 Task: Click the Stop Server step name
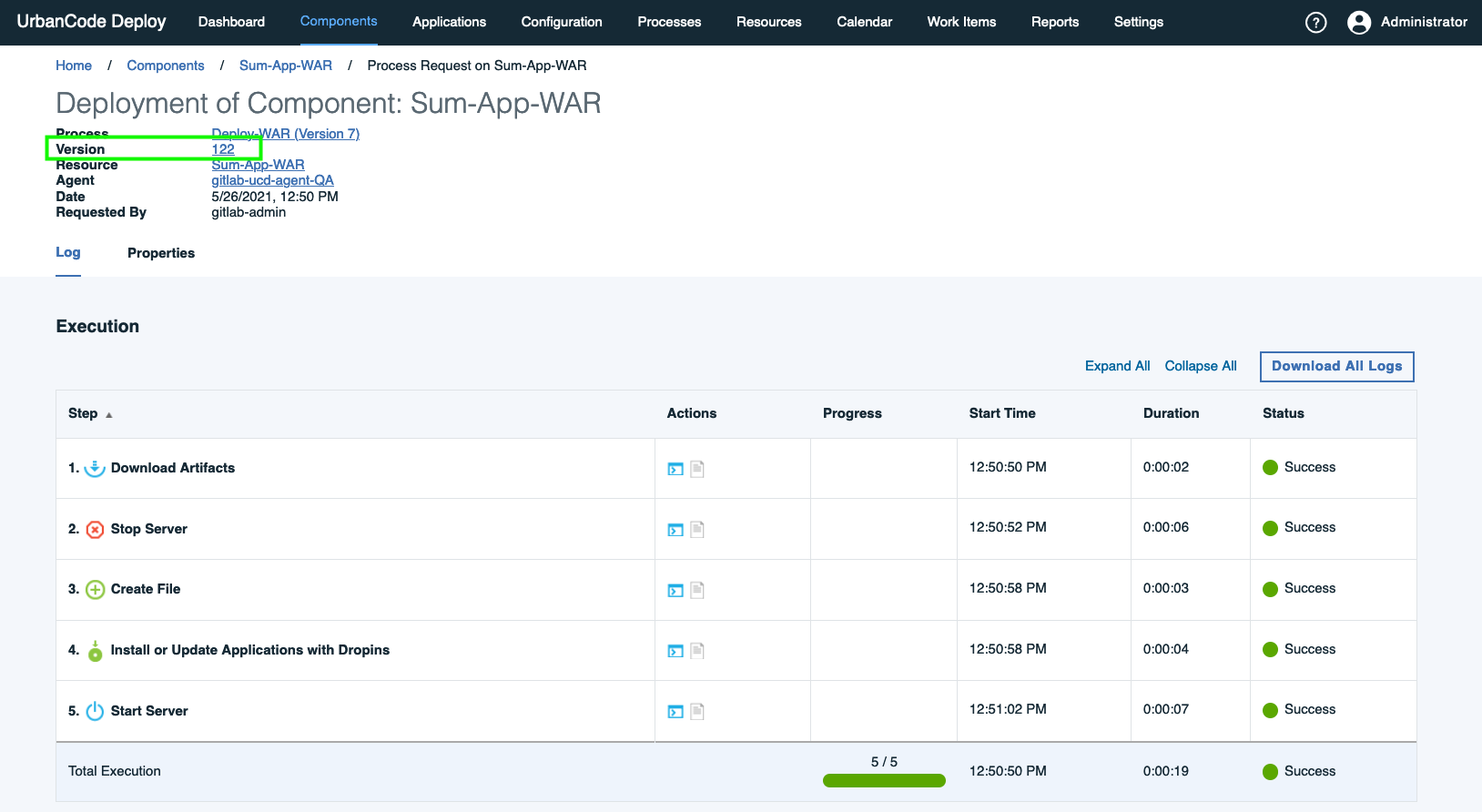[149, 529]
